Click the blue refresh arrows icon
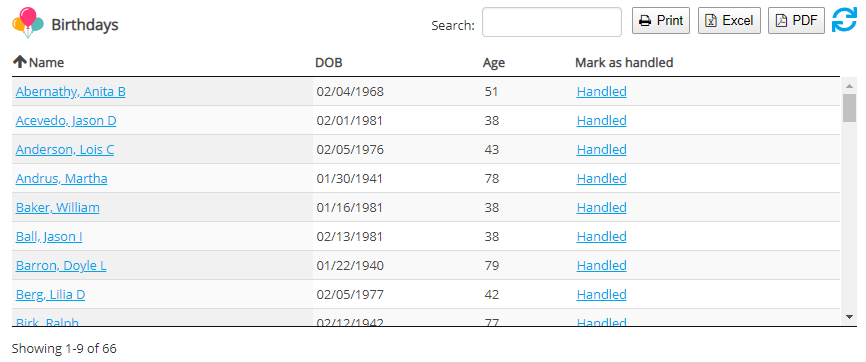This screenshot has width=866, height=362. pos(844,21)
